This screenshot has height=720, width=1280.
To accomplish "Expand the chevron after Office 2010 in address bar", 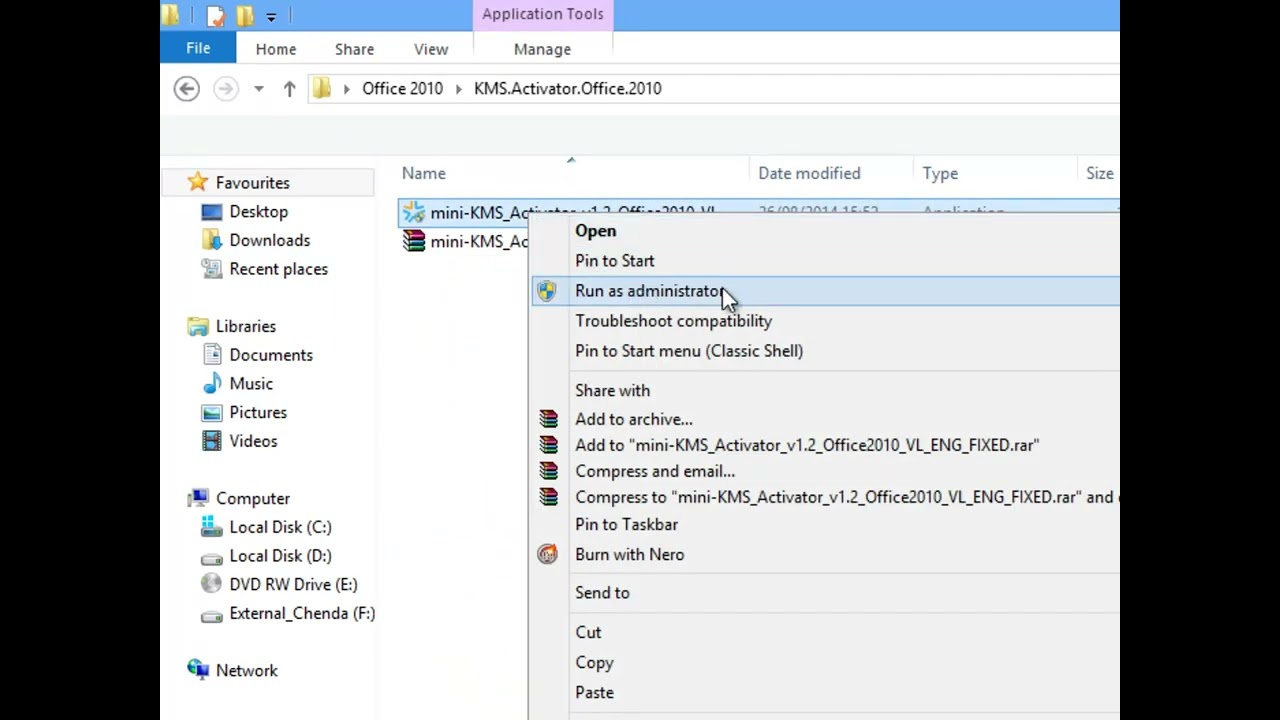I will pyautogui.click(x=458, y=89).
